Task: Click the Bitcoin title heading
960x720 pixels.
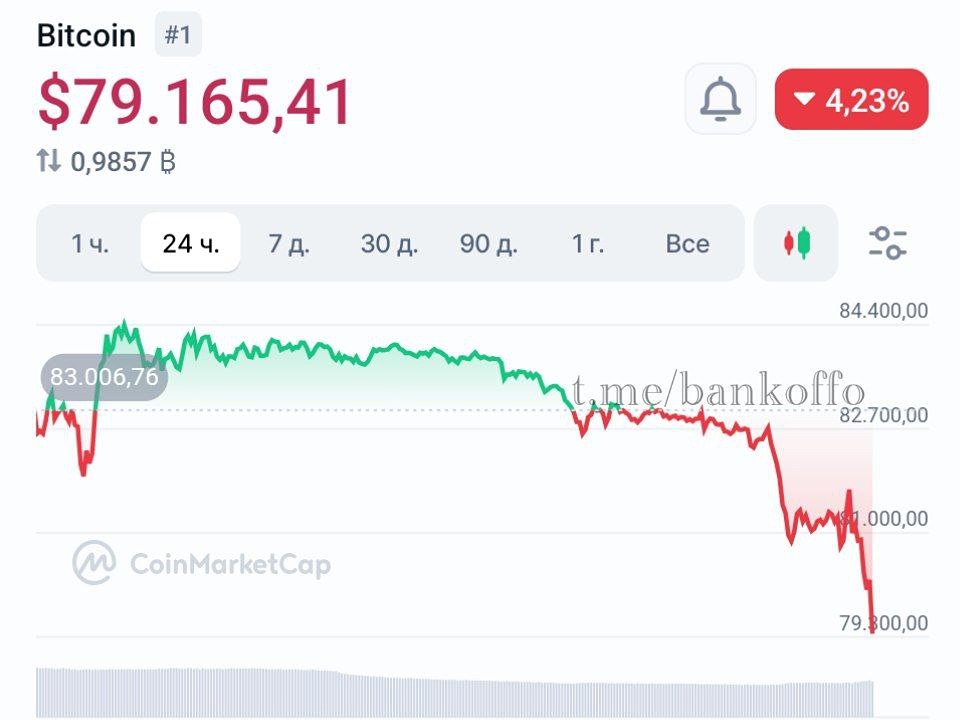Action: click(86, 35)
